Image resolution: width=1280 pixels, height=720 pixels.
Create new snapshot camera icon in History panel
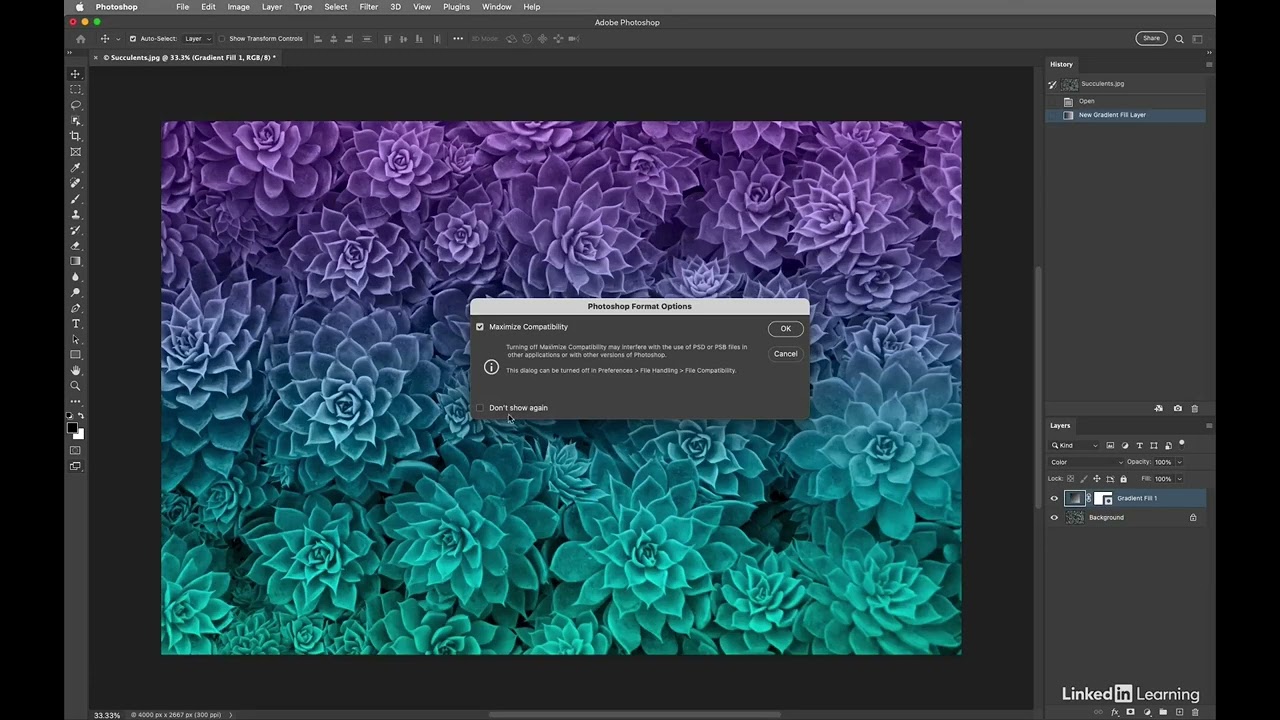point(1177,408)
